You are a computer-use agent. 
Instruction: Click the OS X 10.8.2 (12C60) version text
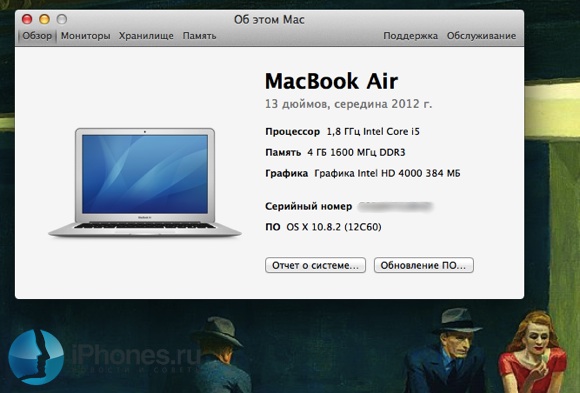(x=334, y=227)
